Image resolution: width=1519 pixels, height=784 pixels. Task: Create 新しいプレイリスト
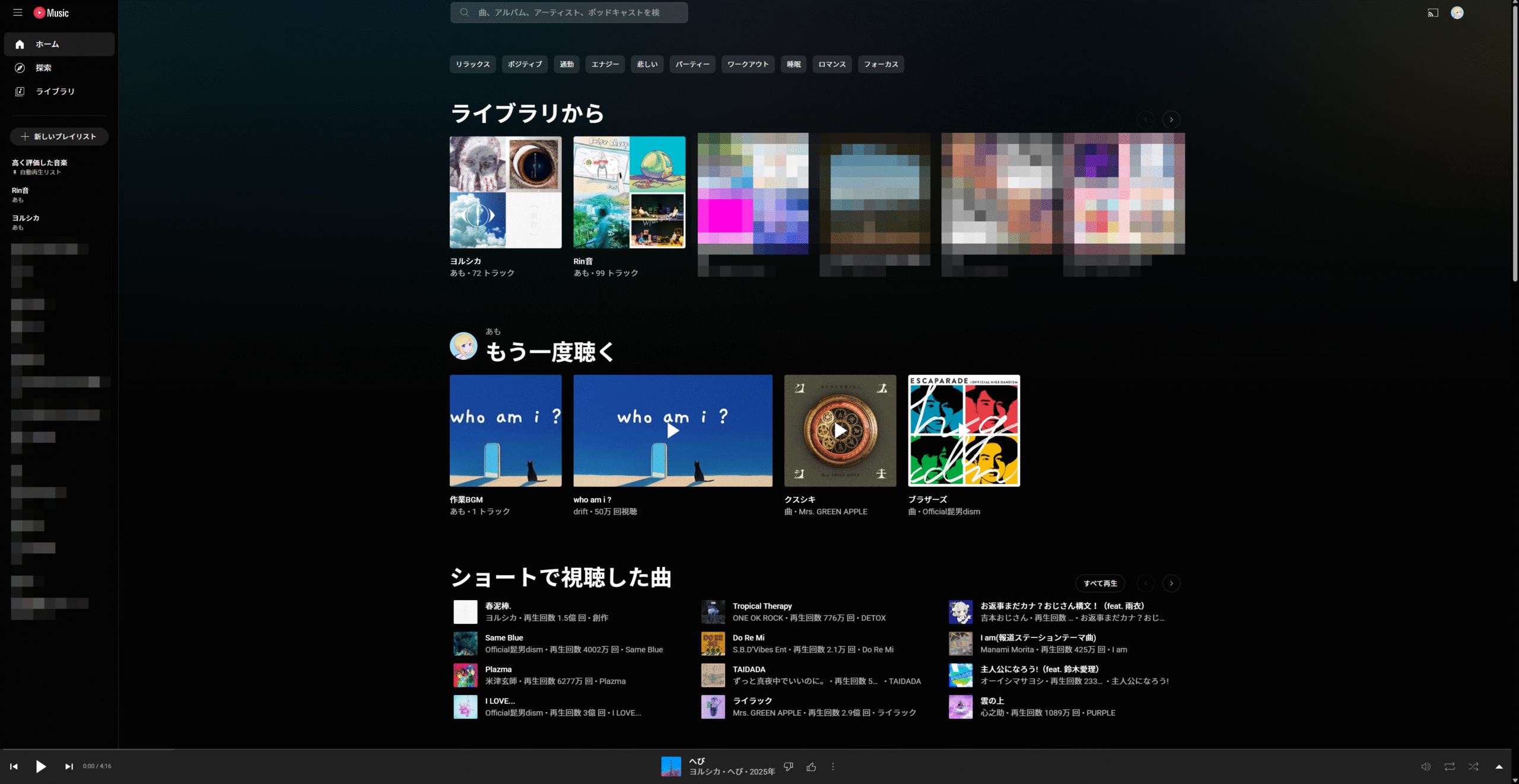pos(59,136)
